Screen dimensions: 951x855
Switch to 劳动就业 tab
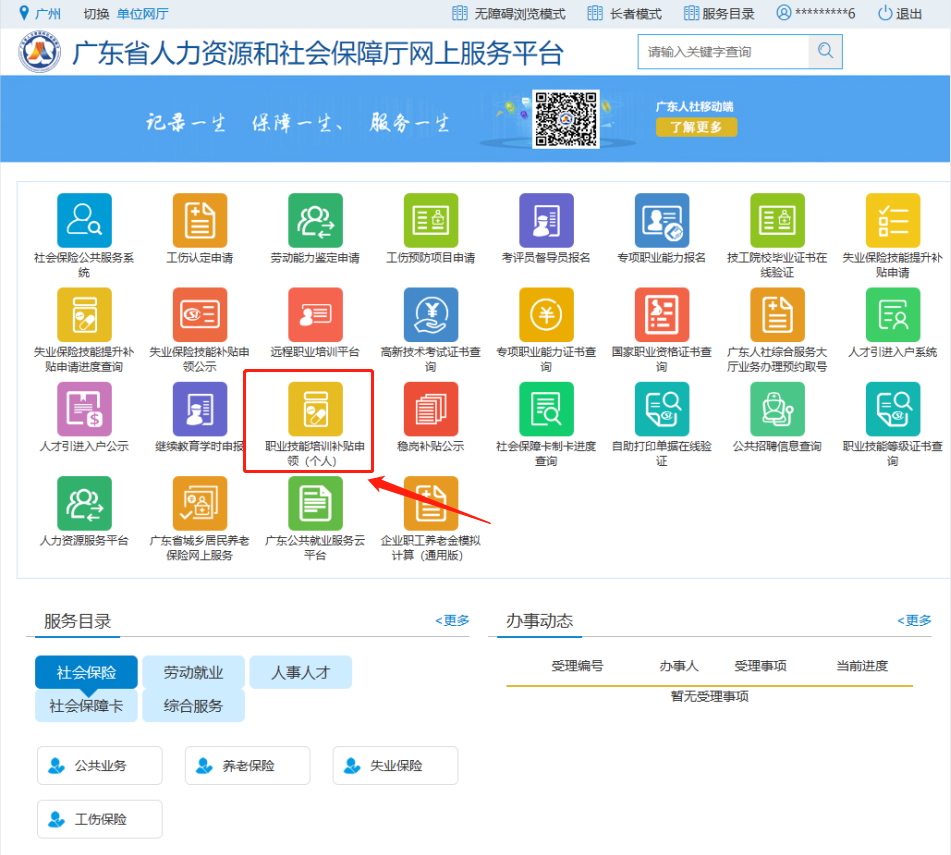(x=194, y=673)
